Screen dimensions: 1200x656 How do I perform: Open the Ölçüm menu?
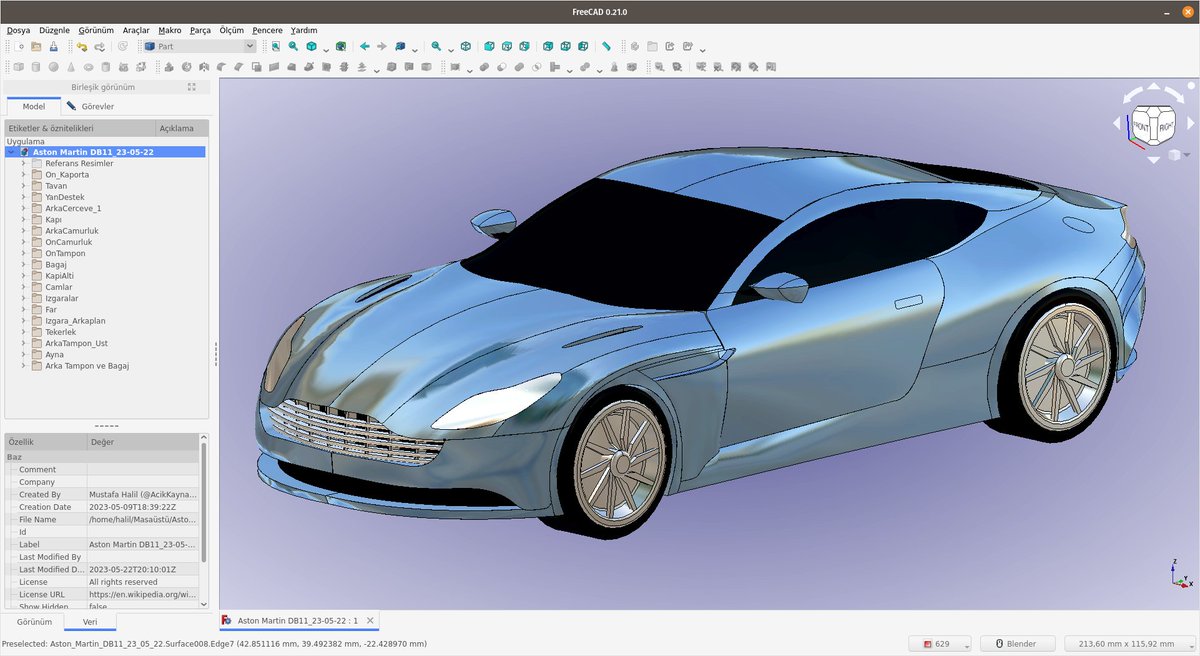point(231,30)
